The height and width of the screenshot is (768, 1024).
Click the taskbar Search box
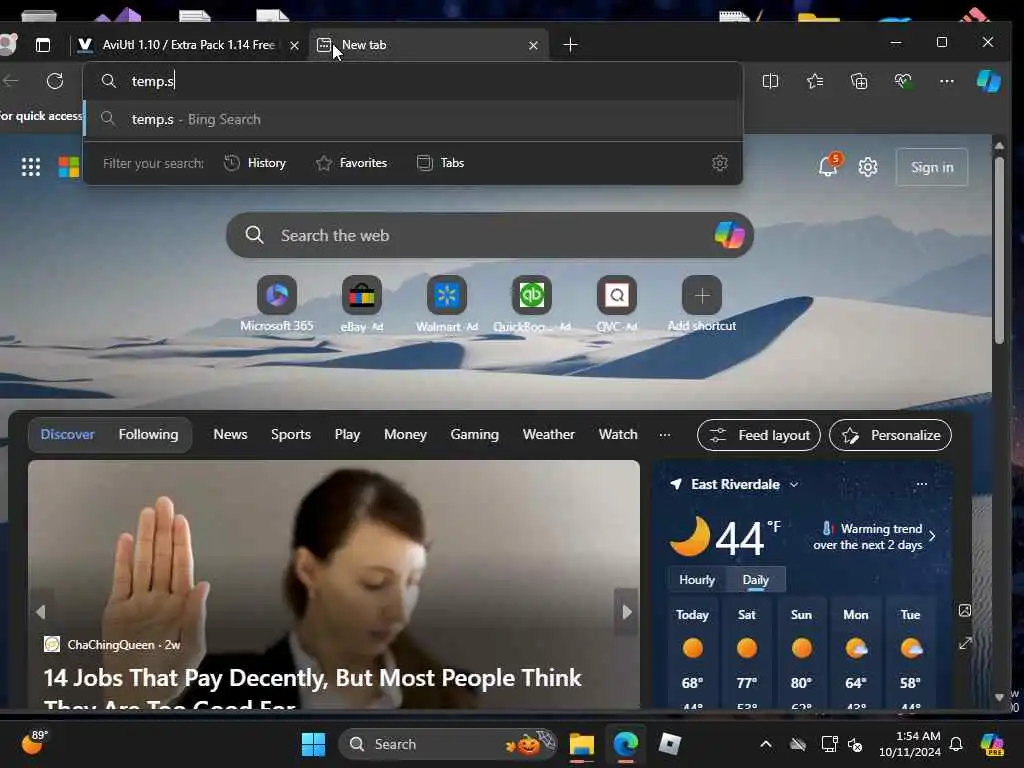point(447,744)
